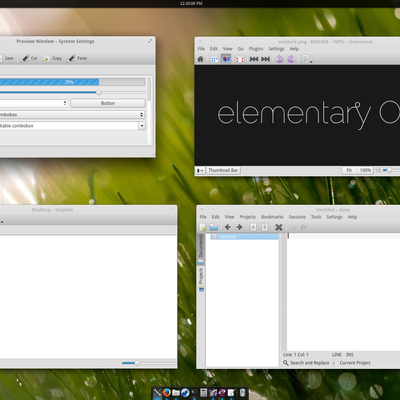Open Gwenview Go menu

pos(241,49)
